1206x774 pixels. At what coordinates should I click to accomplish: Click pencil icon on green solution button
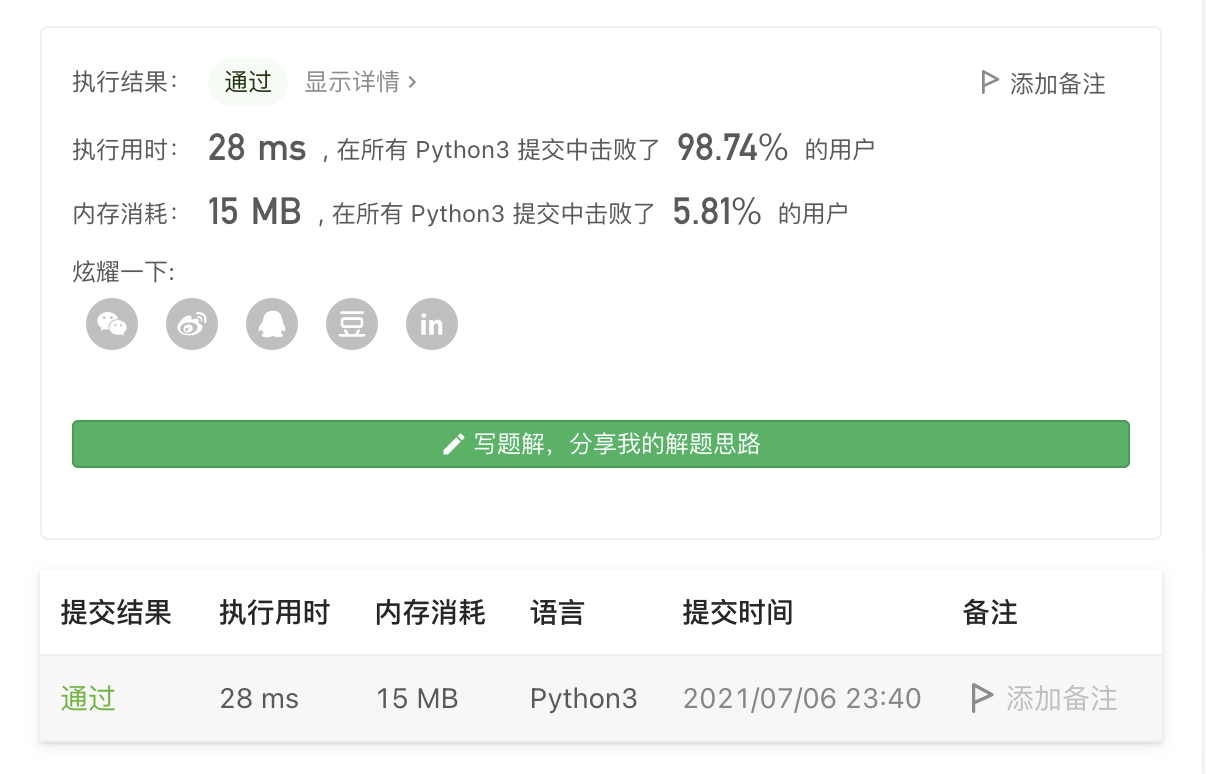click(x=454, y=444)
